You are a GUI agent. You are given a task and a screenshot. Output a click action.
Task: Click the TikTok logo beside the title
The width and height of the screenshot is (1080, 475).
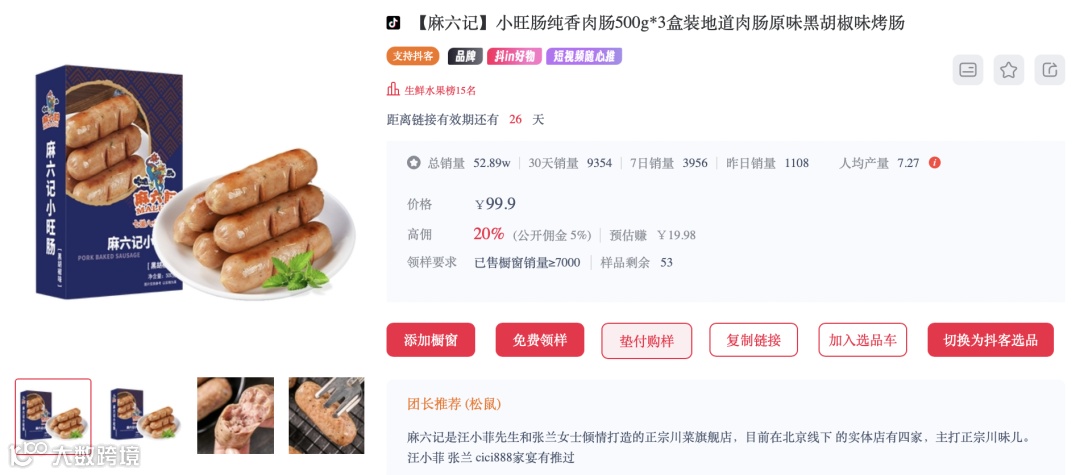(393, 23)
